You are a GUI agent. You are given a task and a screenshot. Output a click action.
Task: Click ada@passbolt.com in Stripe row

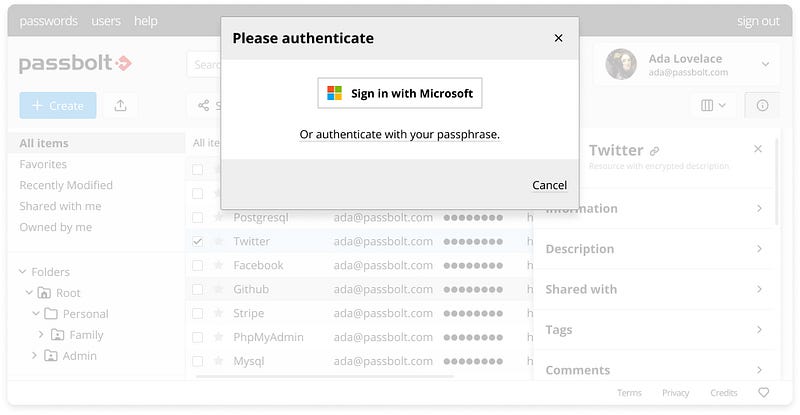pos(383,313)
